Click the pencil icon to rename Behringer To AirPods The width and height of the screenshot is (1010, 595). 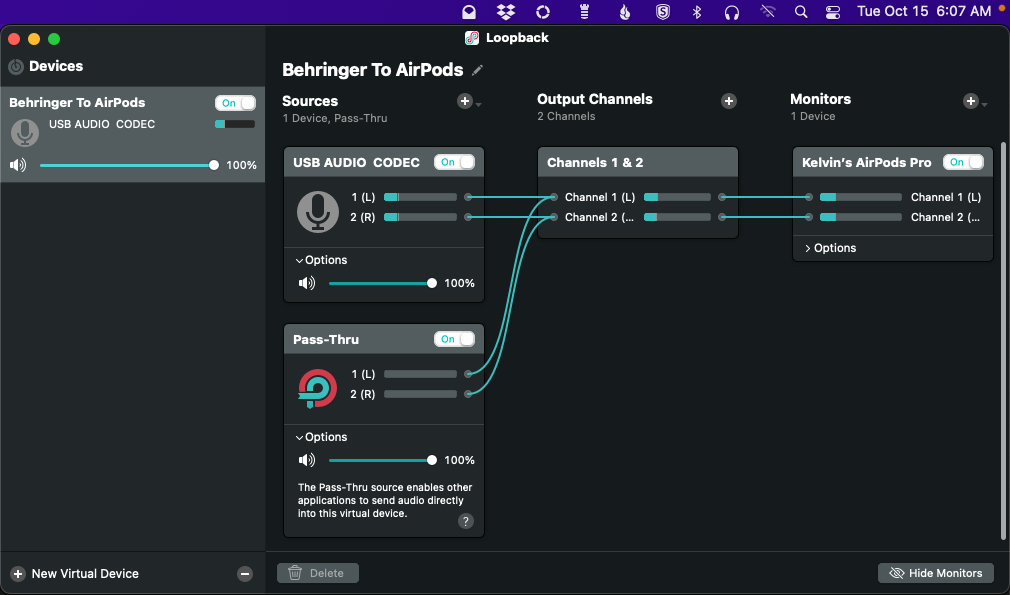(x=477, y=70)
